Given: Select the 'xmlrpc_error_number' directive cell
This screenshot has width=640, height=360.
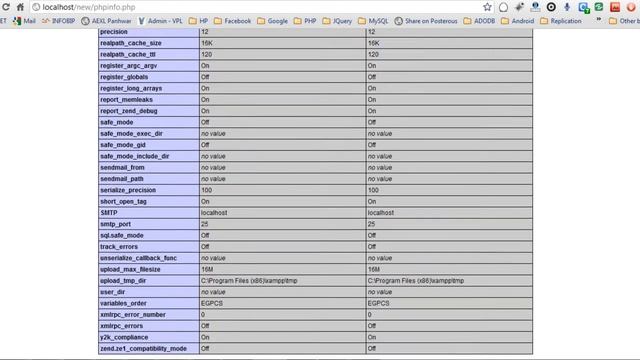Looking at the screenshot, I should click(149, 315).
